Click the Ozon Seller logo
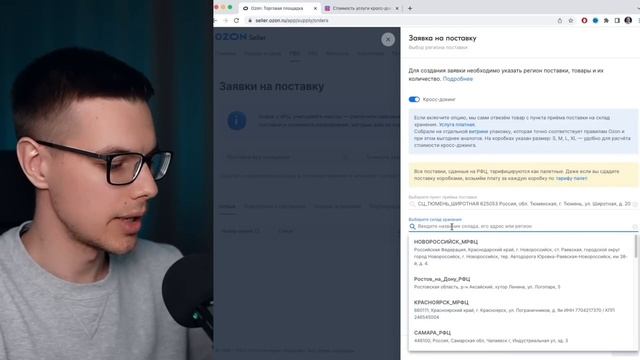This screenshot has height=360, width=640. (240, 37)
